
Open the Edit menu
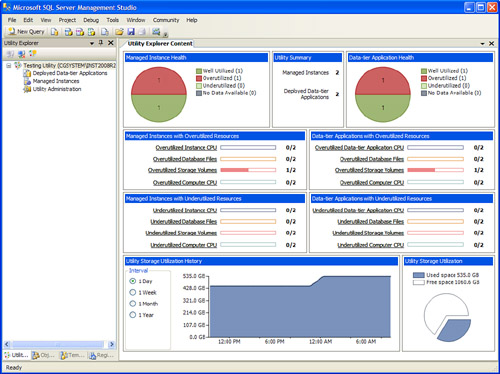pyautogui.click(x=28, y=20)
